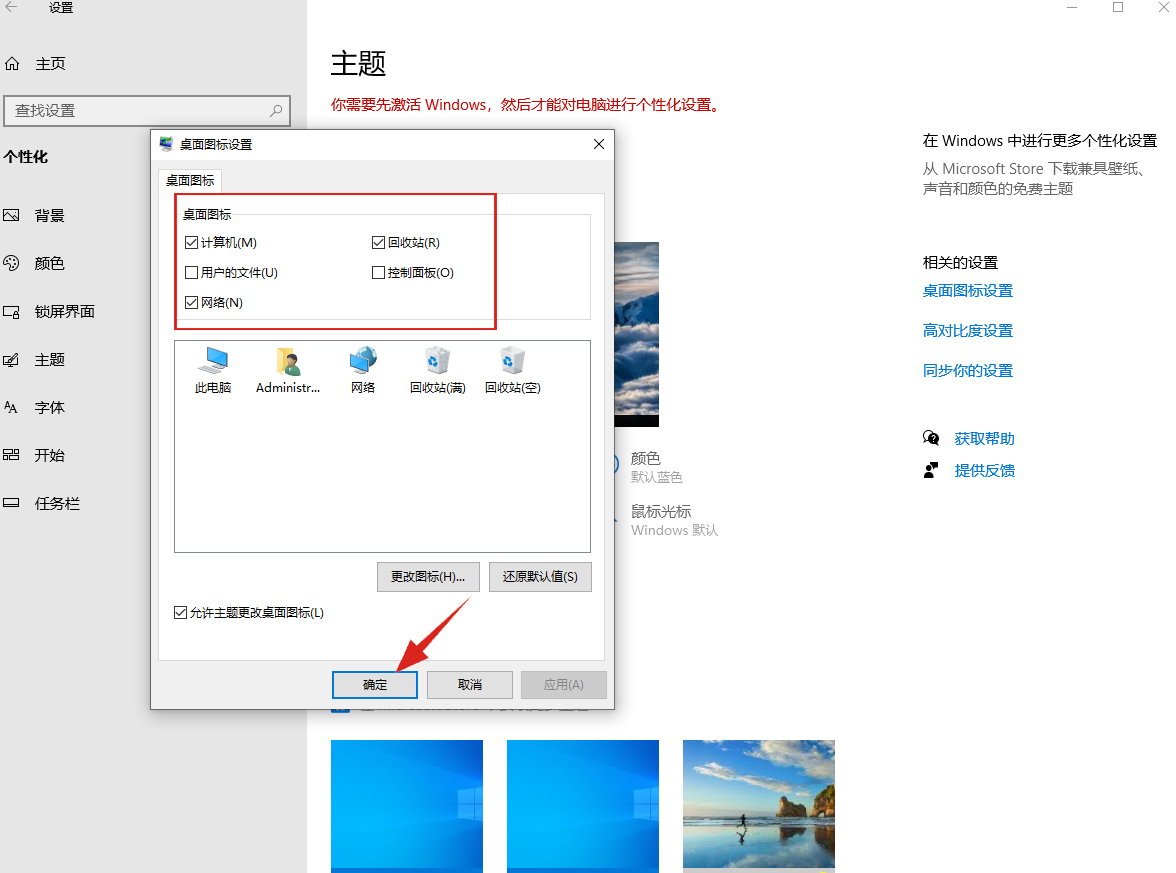Open 锁屏界面 settings page

64,312
